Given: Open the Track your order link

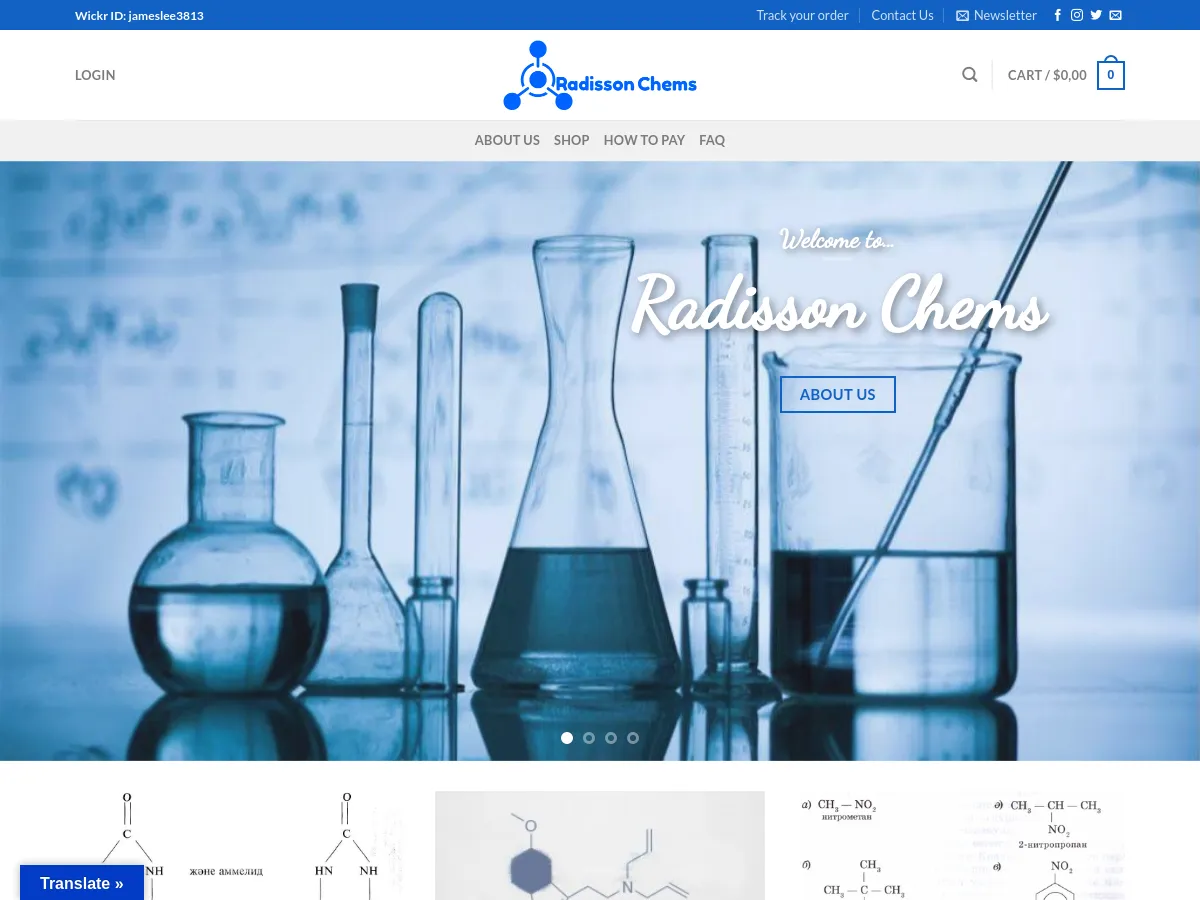Looking at the screenshot, I should coord(802,15).
